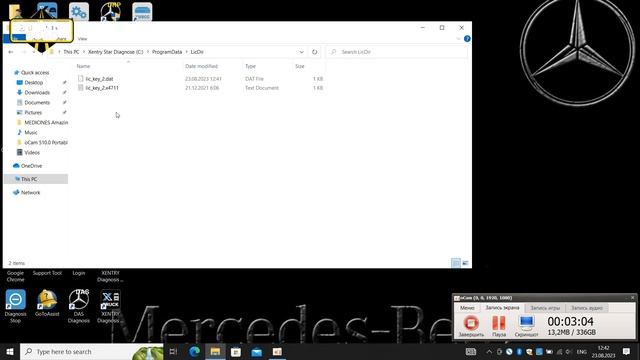Image resolution: width=640 pixels, height=360 pixels.
Task: Switch to oCam's Запись экрана tab
Action: (502, 308)
